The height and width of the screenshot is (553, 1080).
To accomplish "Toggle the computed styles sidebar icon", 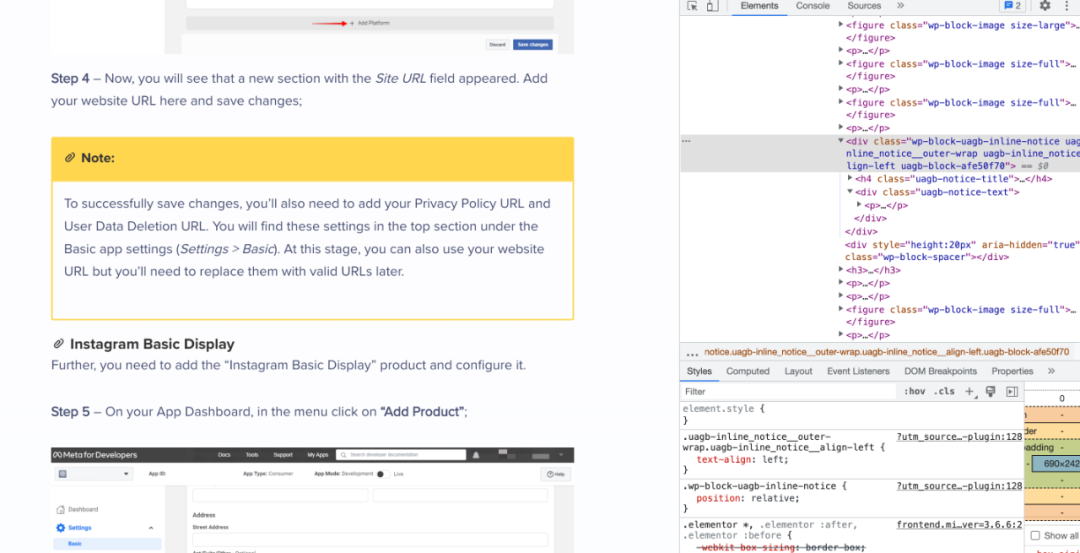I will coord(1012,391).
